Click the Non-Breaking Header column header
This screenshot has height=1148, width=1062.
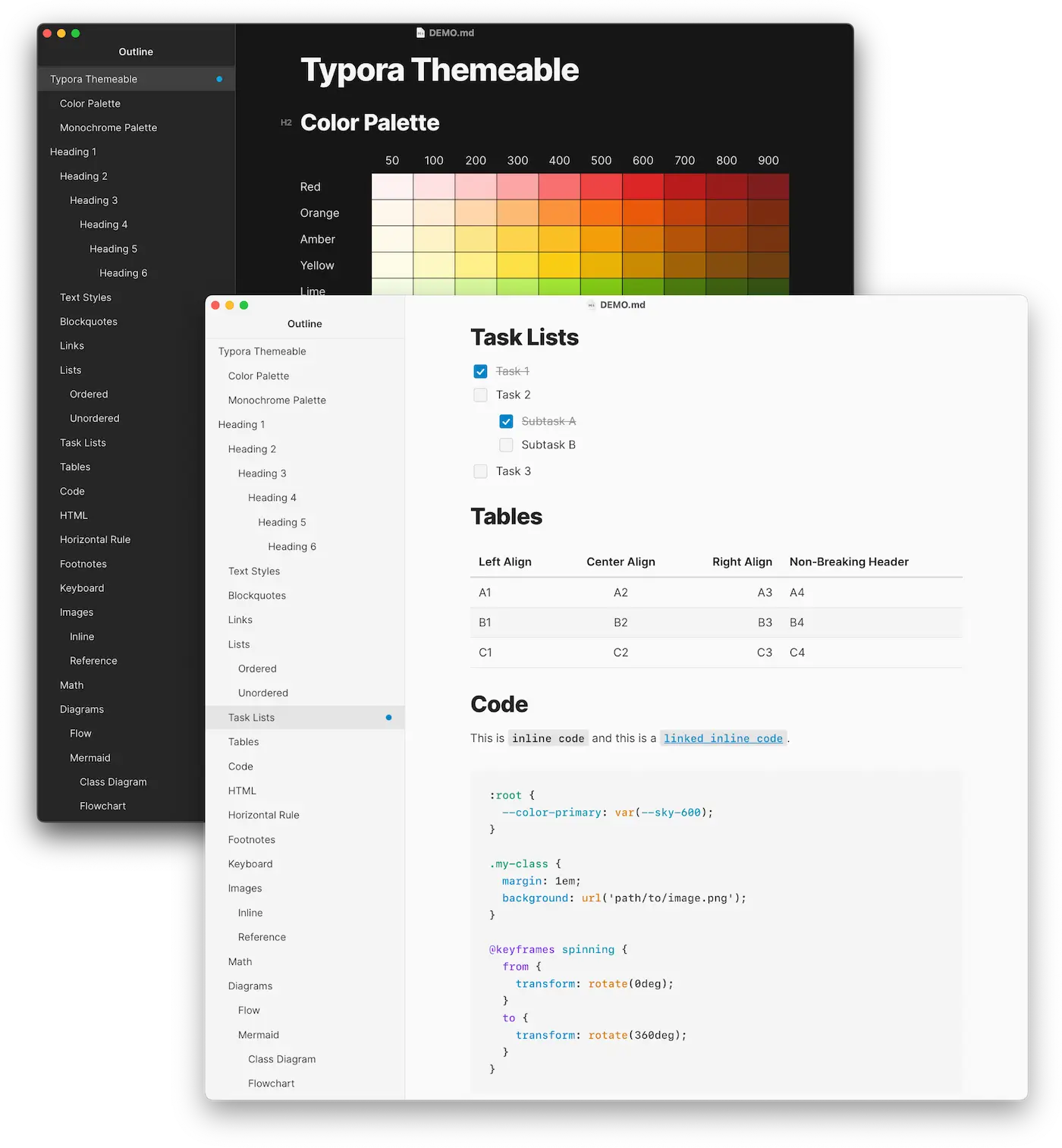pos(849,561)
